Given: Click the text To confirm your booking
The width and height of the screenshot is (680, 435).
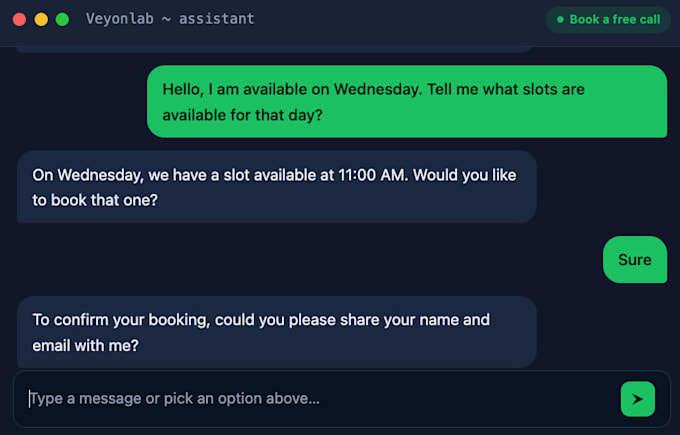Looking at the screenshot, I should [x=121, y=320].
